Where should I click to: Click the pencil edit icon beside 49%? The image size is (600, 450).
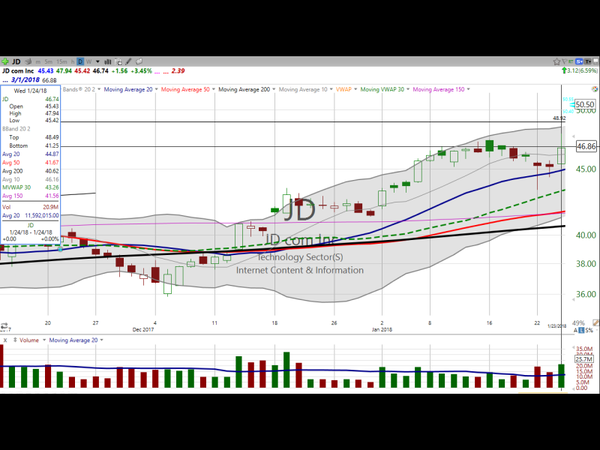tap(595, 323)
